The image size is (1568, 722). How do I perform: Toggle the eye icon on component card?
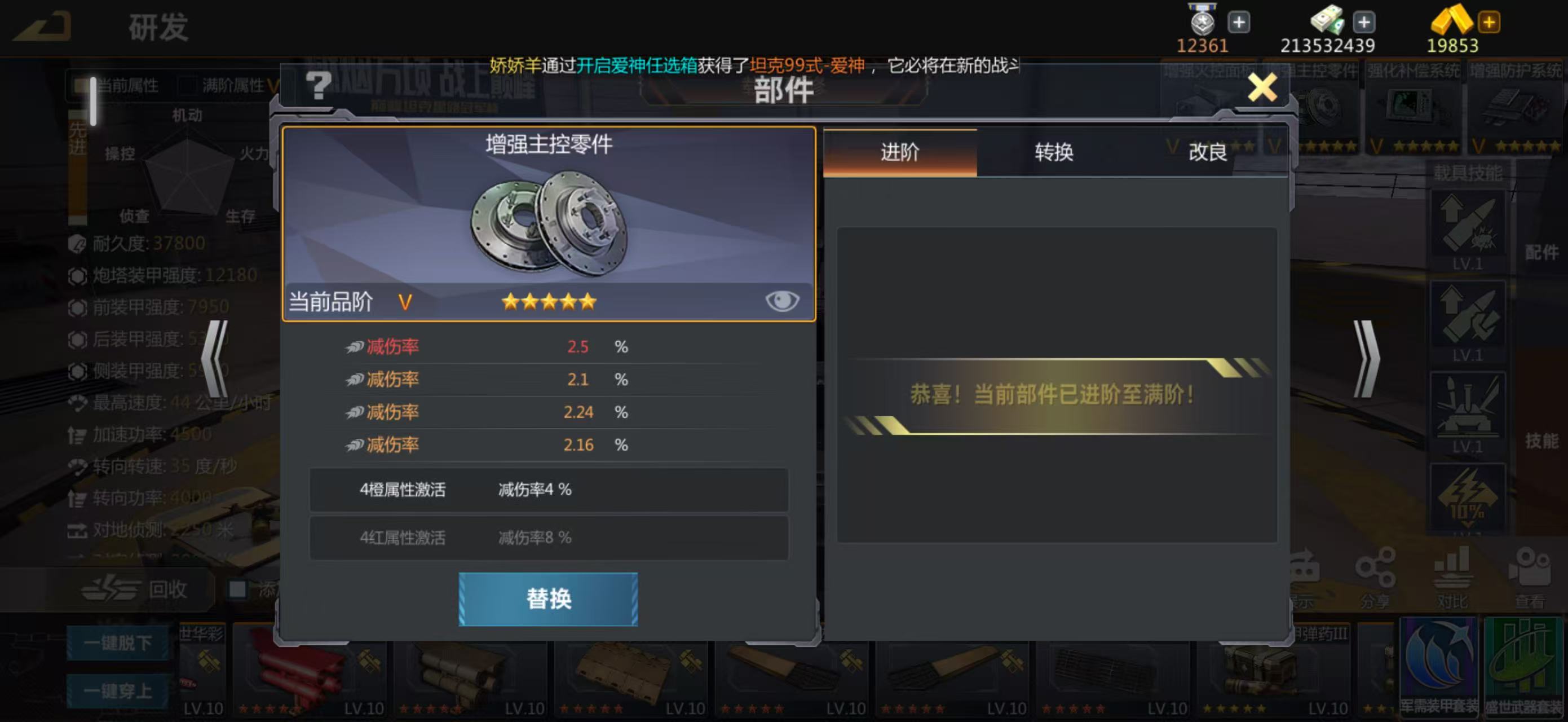pyautogui.click(x=781, y=301)
